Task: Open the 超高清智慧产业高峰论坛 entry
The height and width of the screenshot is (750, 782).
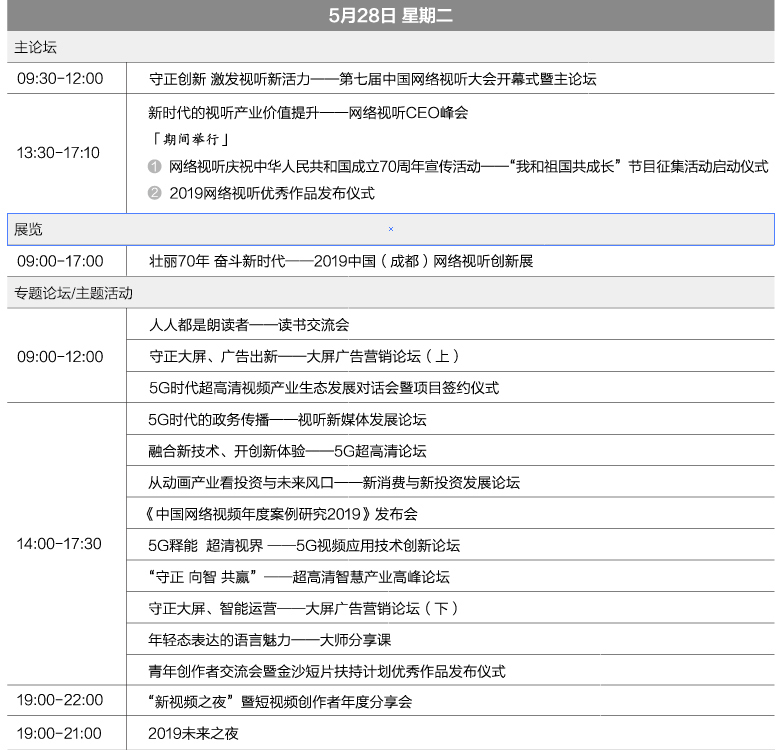Action: click(298, 577)
